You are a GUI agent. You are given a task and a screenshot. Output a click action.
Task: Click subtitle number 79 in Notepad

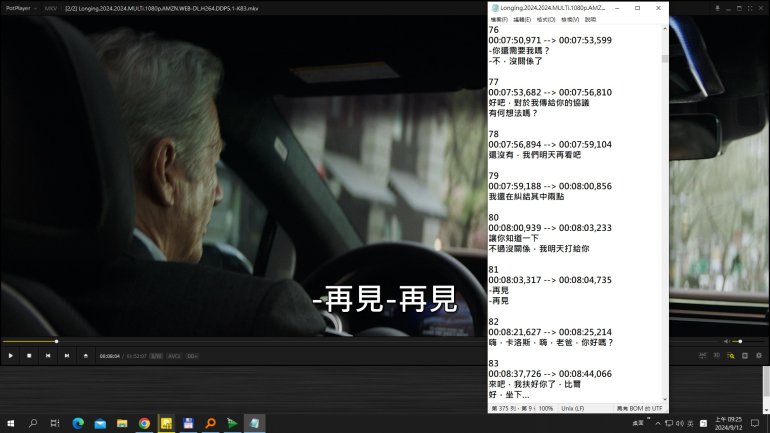pos(494,175)
